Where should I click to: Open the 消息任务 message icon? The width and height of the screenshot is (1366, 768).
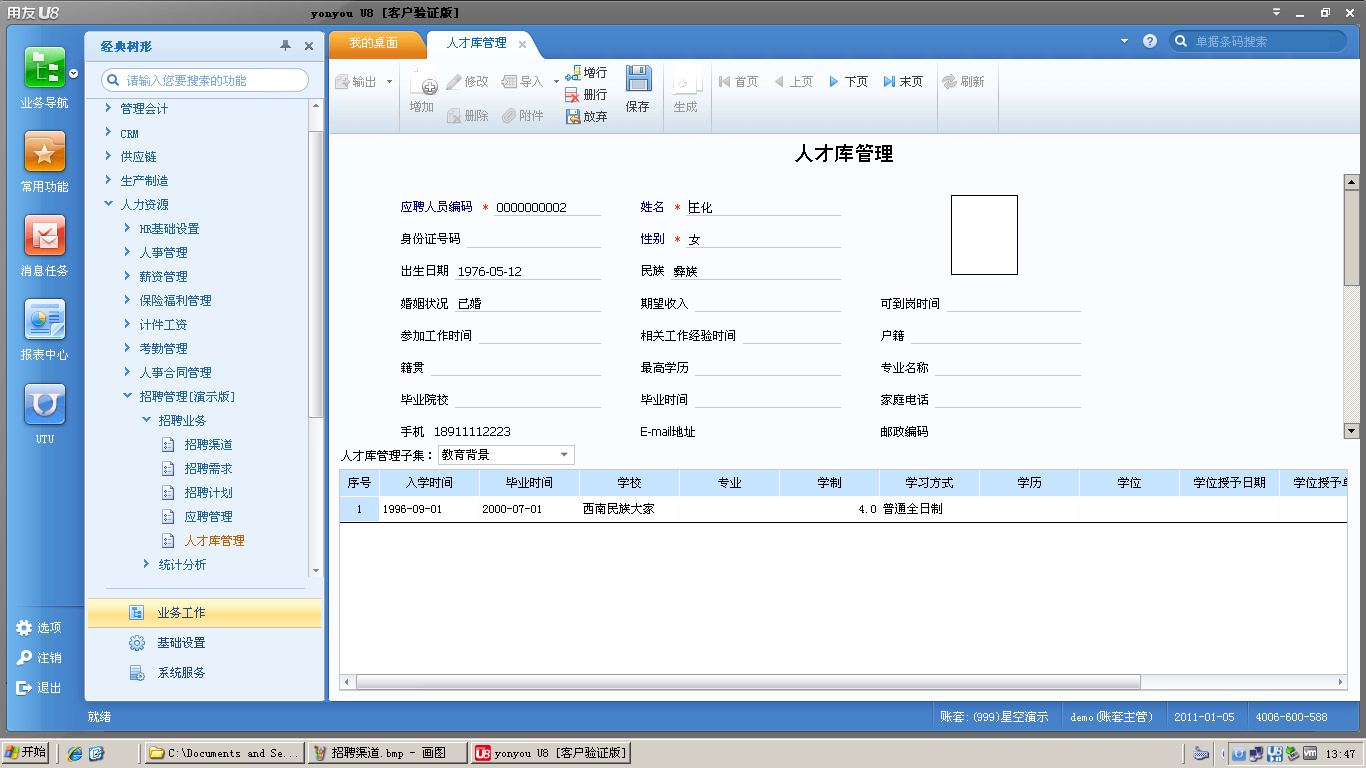pos(45,235)
